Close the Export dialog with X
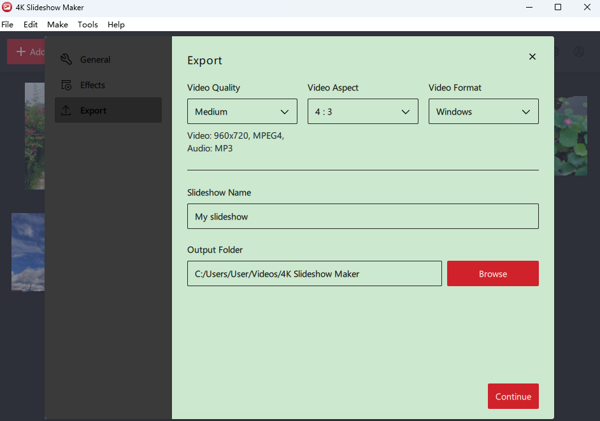Image resolution: width=600 pixels, height=421 pixels. 532,57
